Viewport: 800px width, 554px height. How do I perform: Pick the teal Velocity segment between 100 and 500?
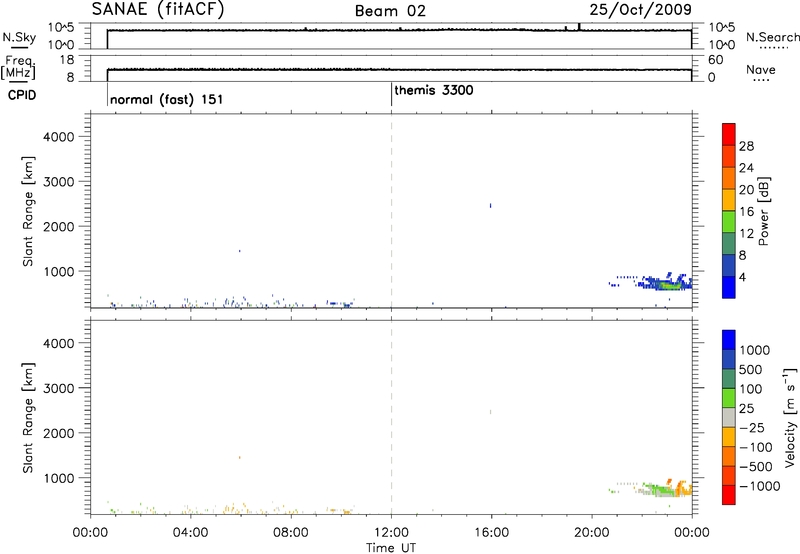point(729,378)
